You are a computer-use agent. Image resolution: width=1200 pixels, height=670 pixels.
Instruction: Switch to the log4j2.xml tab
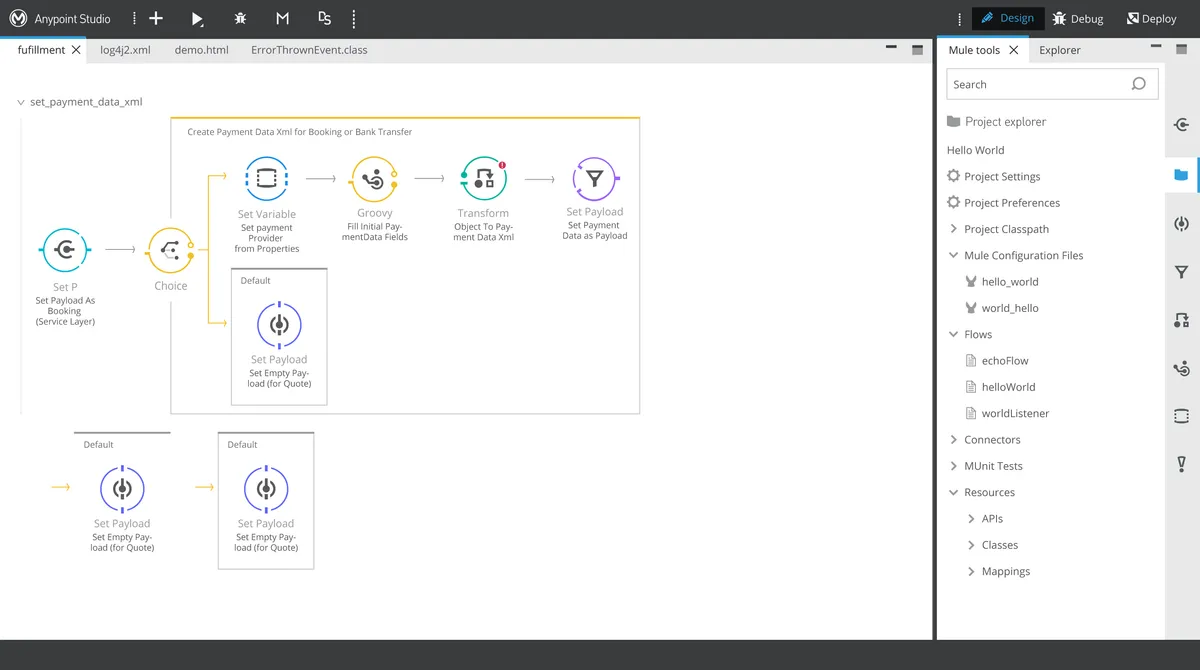125,50
